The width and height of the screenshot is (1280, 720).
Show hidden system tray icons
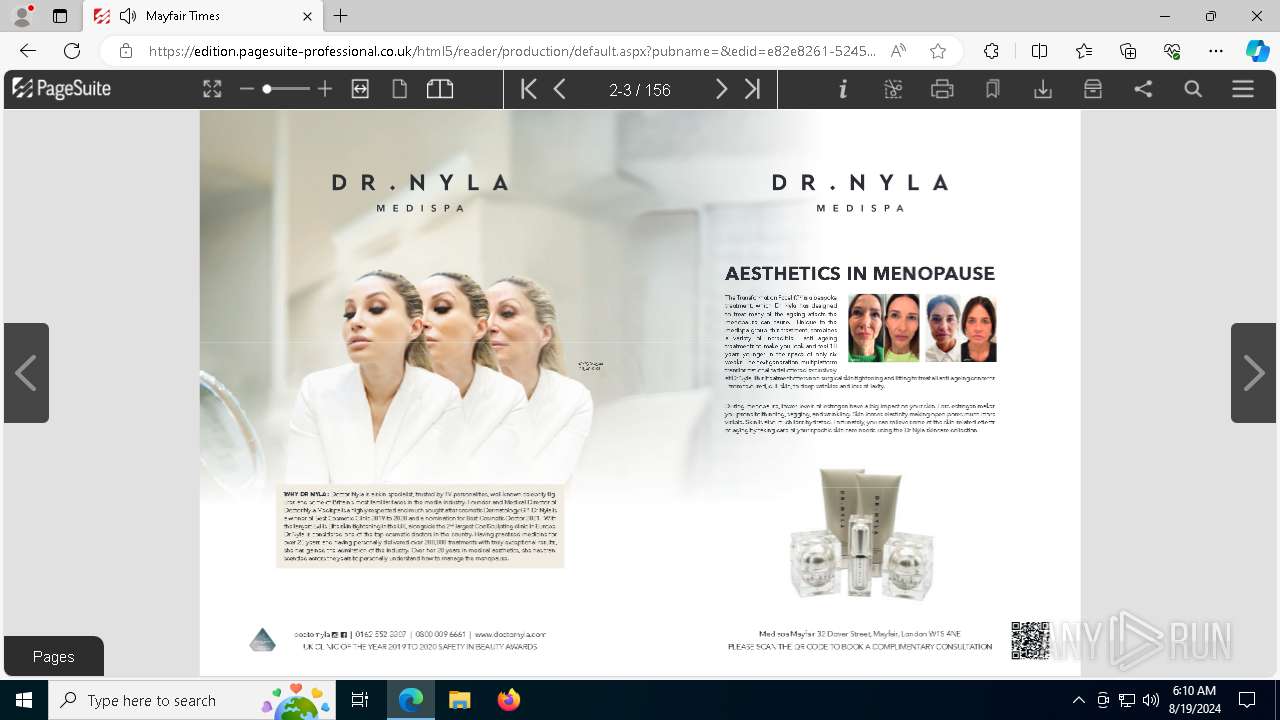point(1078,700)
